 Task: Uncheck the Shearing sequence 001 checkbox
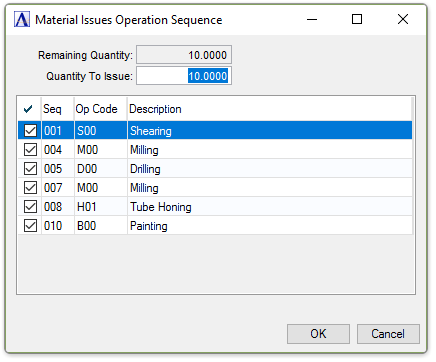pyautogui.click(x=30, y=131)
